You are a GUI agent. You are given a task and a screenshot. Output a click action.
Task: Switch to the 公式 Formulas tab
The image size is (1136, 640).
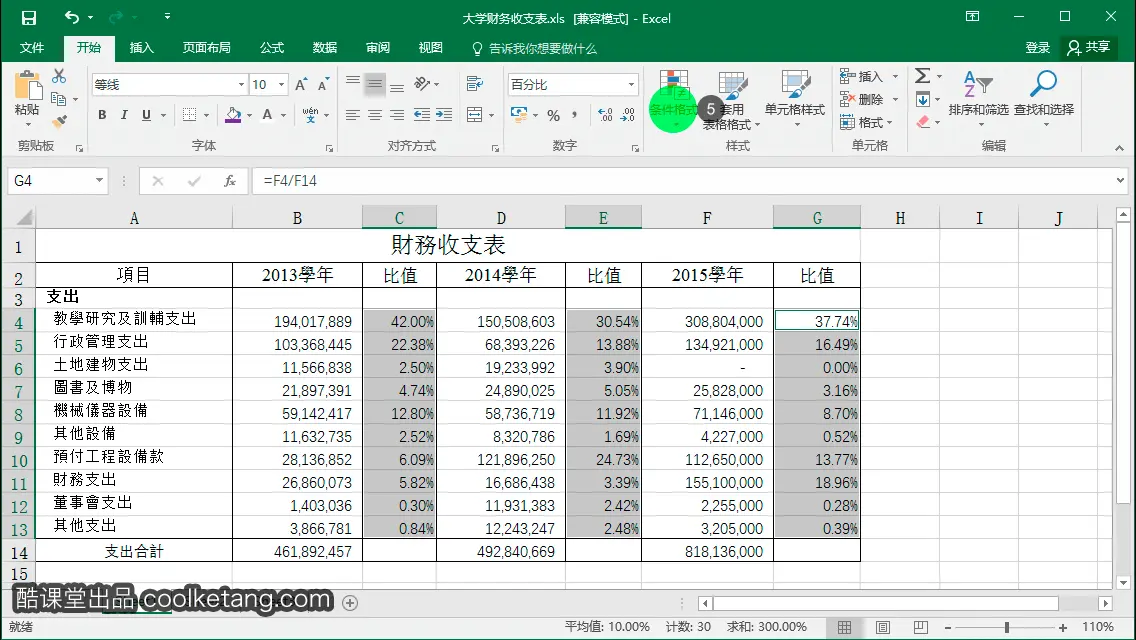tap(272, 48)
